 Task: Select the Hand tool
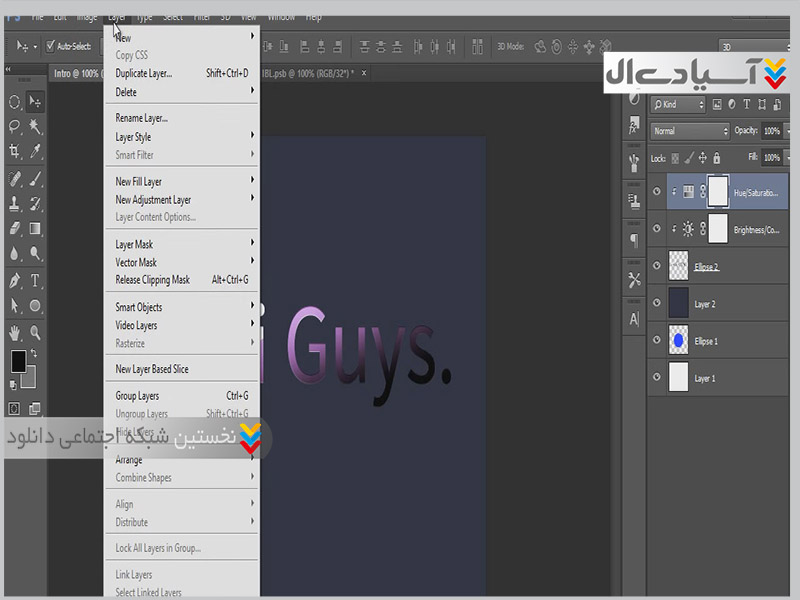pyautogui.click(x=15, y=332)
